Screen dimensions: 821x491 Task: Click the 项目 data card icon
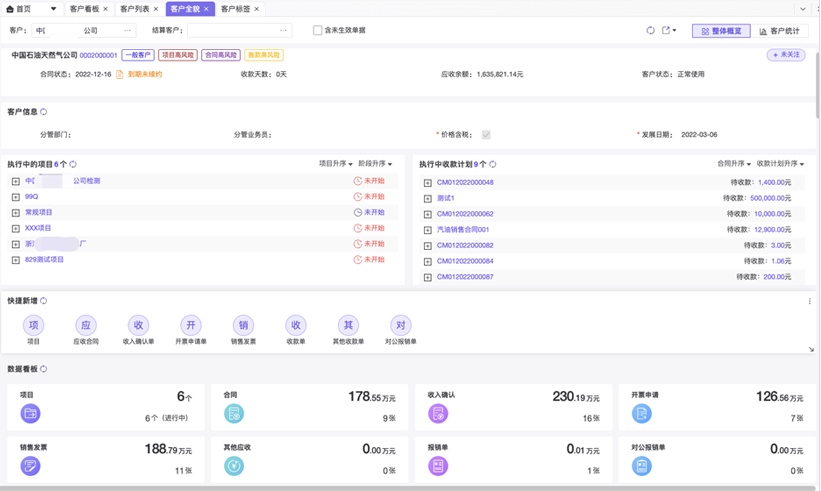pos(30,413)
